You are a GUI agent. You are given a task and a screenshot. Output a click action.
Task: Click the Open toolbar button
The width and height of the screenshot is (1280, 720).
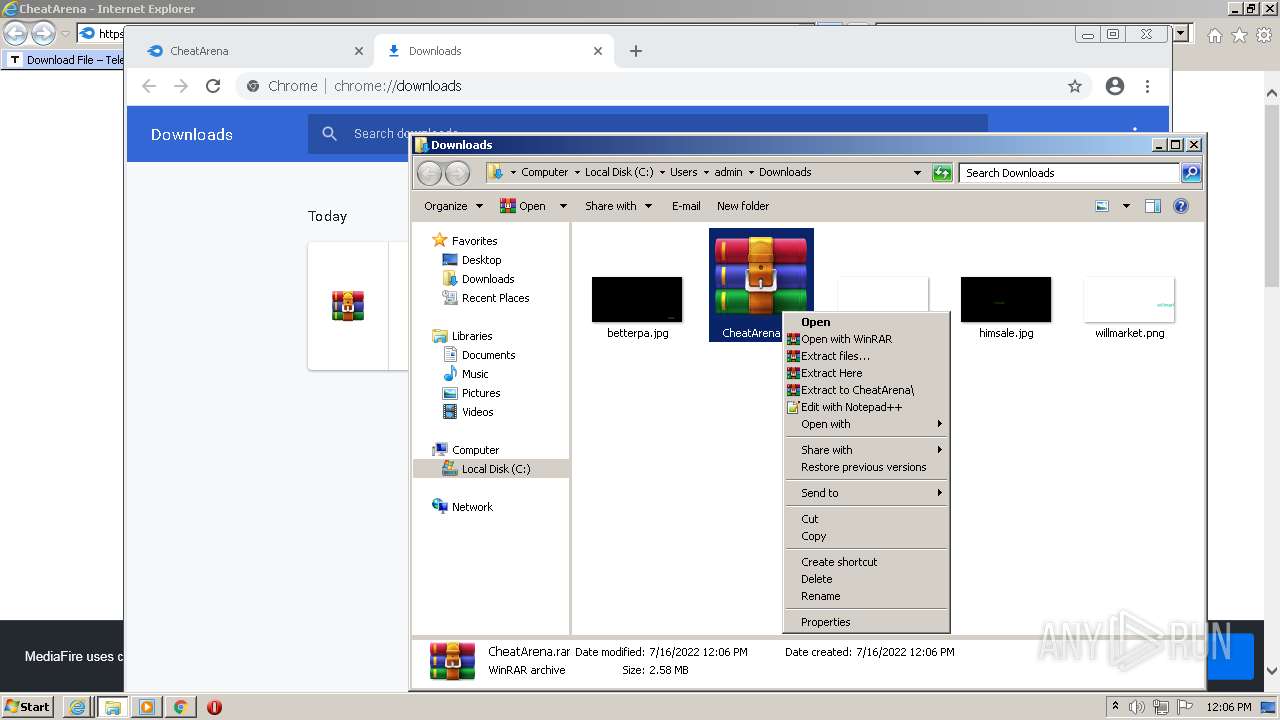tap(523, 206)
